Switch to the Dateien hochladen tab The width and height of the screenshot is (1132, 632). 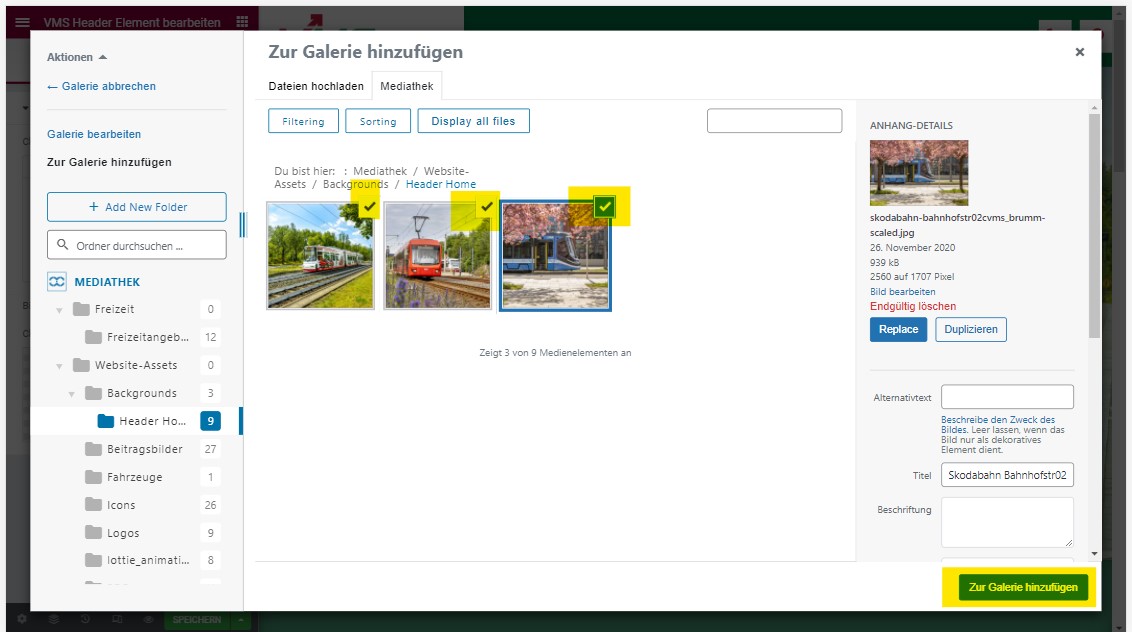316,87
